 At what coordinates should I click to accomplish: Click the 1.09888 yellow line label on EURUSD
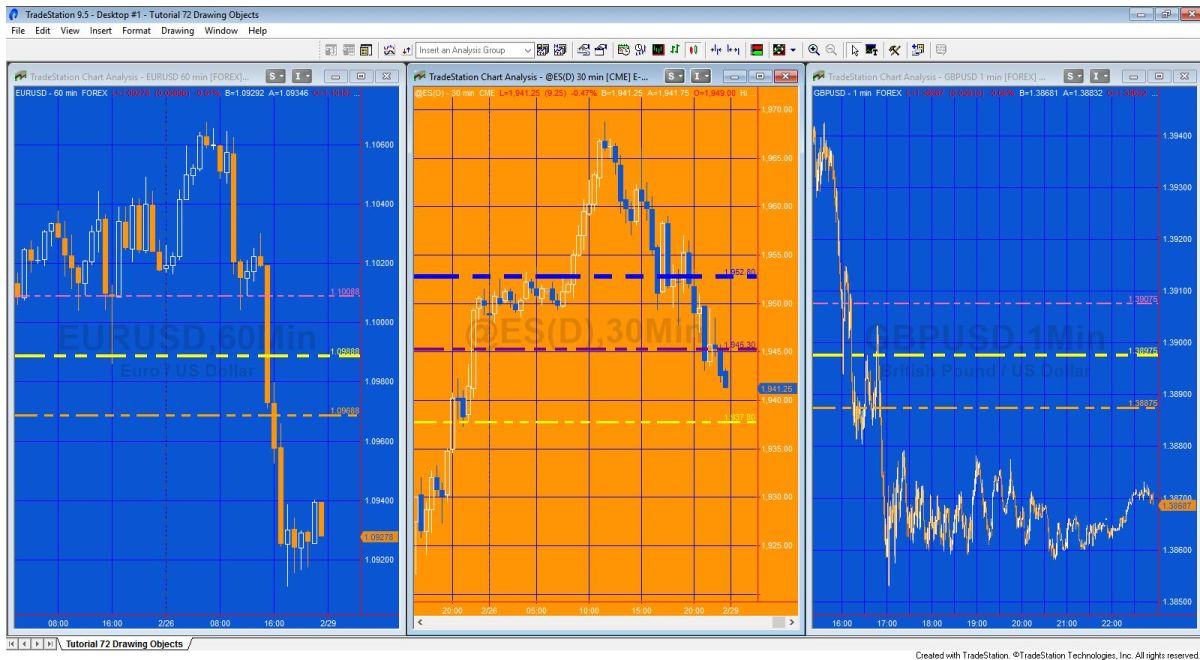pos(345,352)
